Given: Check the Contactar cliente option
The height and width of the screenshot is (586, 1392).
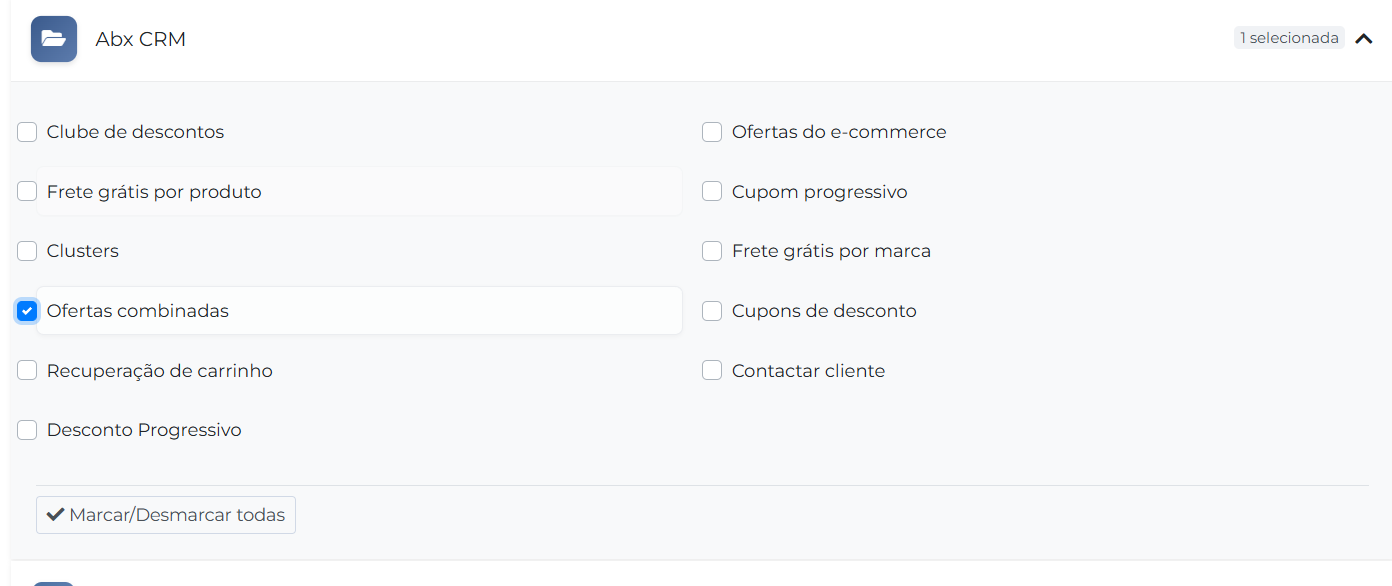Looking at the screenshot, I should click(x=712, y=371).
